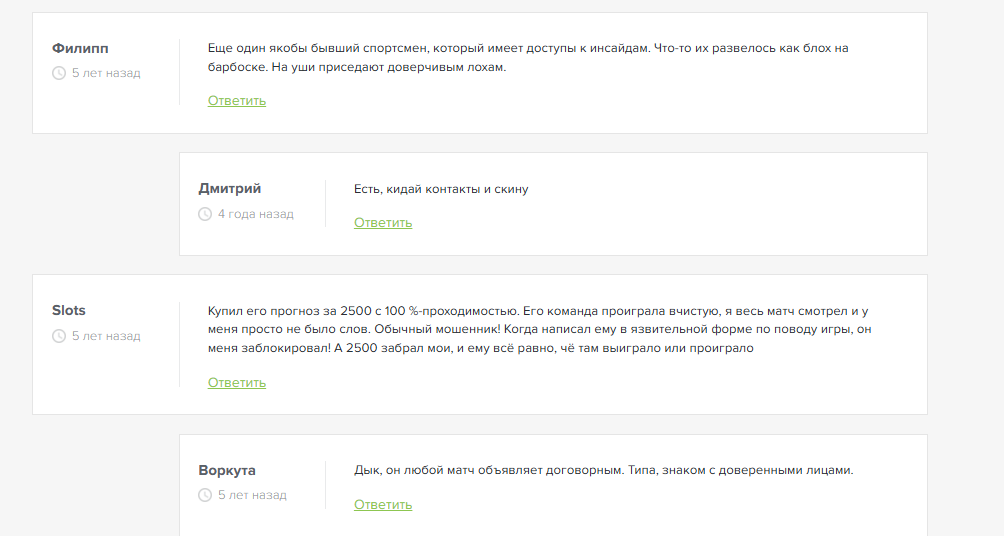This screenshot has height=536, width=1004.
Task: Click the username Slots
Action: (69, 310)
